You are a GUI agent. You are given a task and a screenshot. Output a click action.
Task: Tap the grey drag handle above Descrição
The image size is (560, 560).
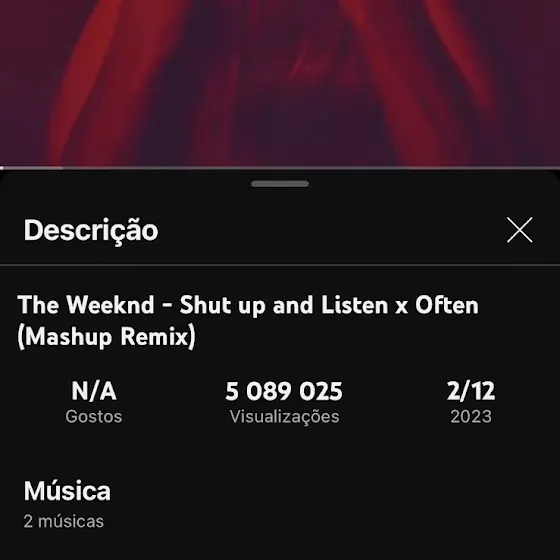click(x=280, y=184)
